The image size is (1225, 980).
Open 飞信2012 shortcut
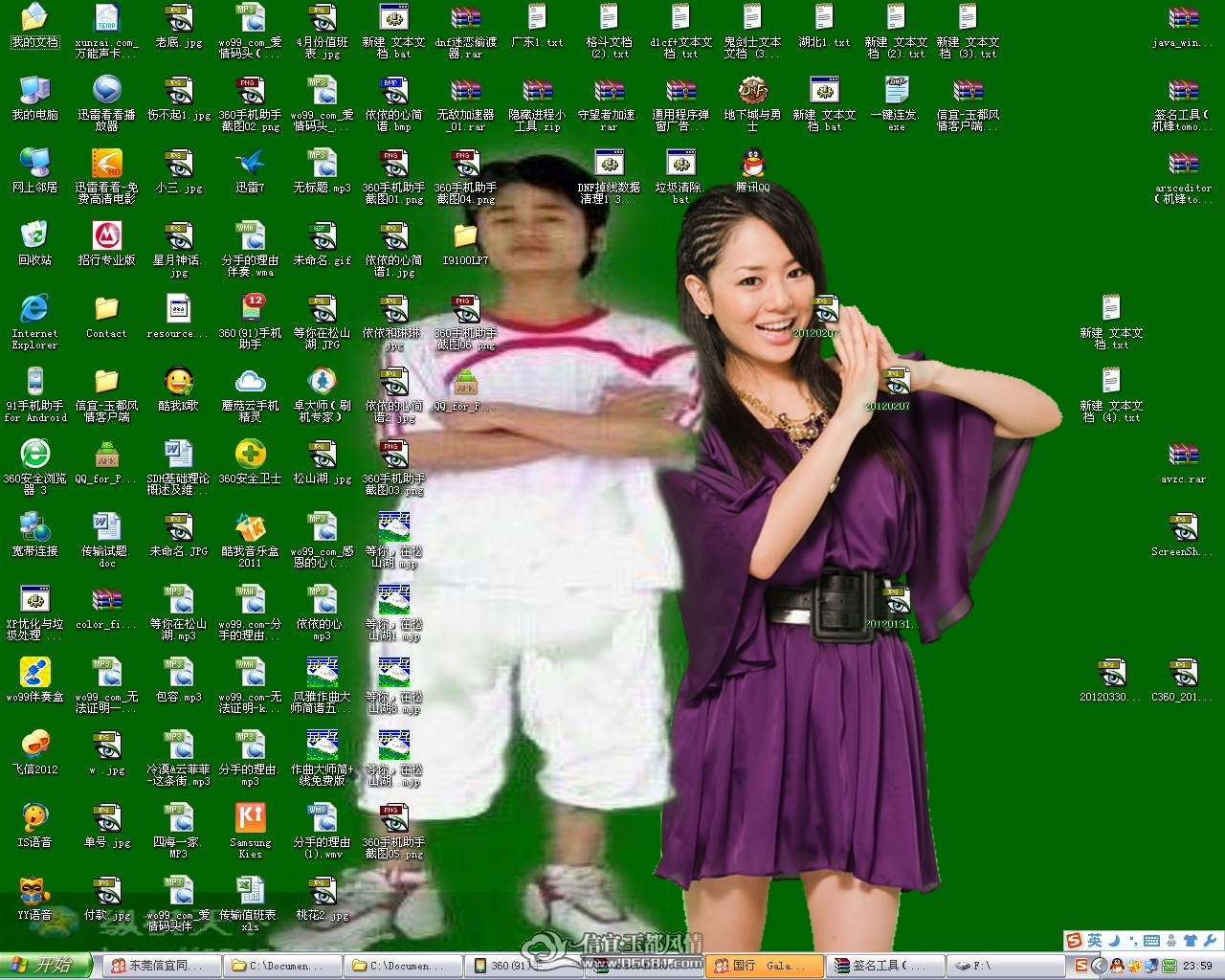[34, 752]
